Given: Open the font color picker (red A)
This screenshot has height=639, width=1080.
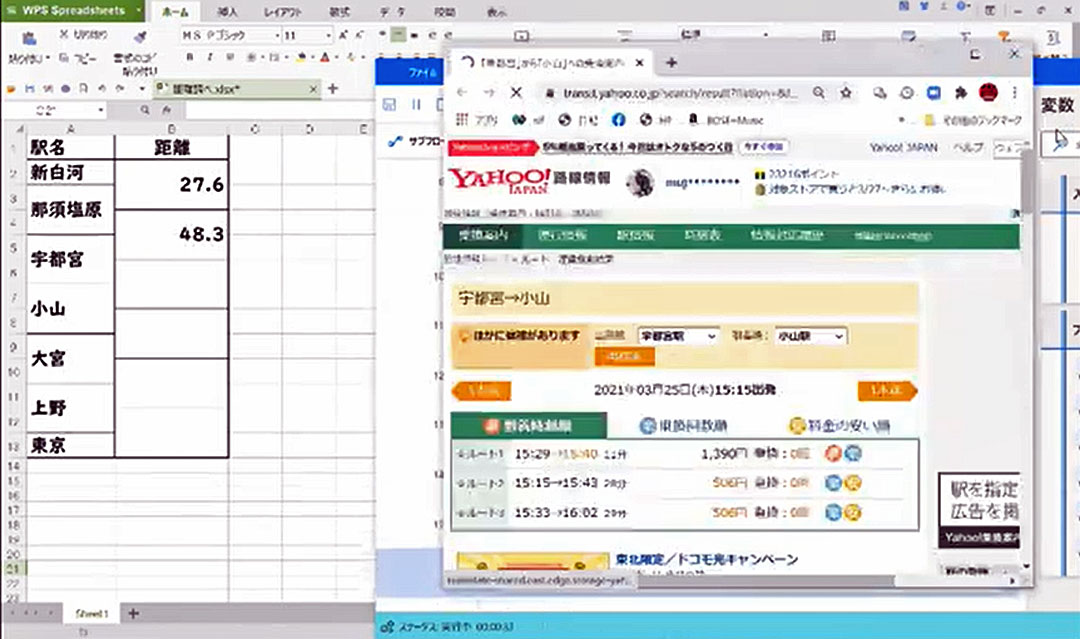Looking at the screenshot, I should pos(324,57).
